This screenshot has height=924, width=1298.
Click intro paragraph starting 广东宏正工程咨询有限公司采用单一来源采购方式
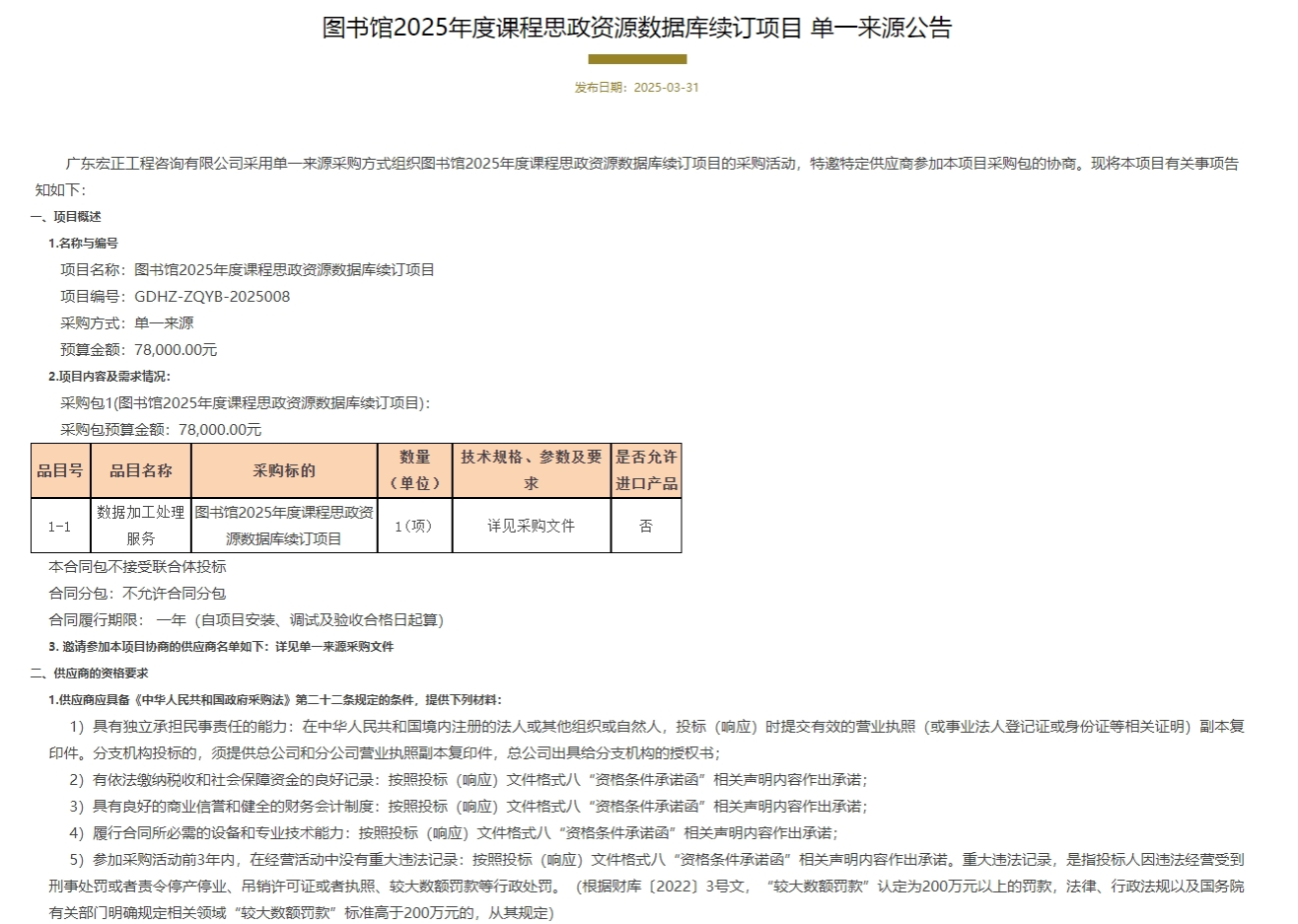637,177
